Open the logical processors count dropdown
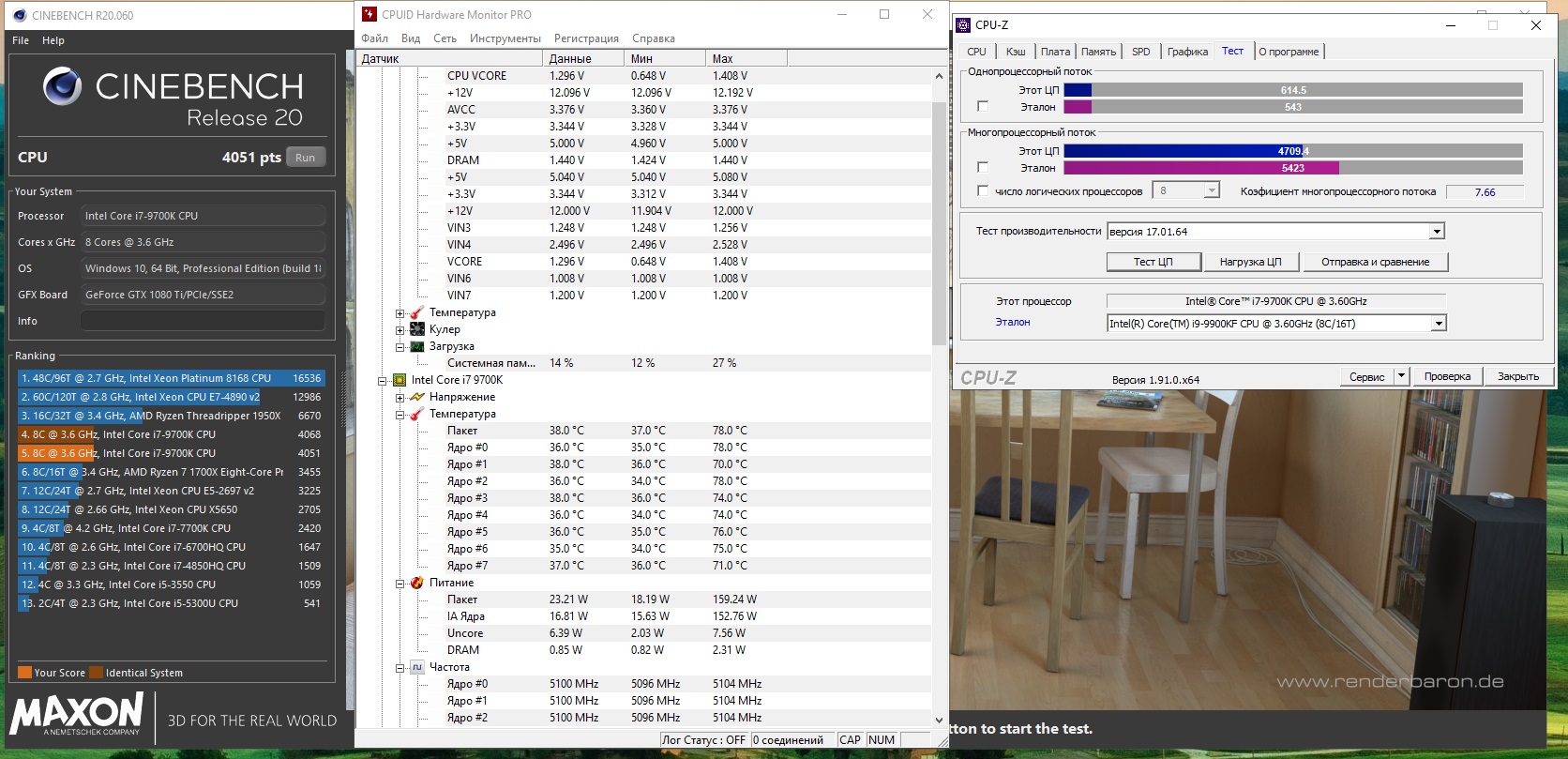The height and width of the screenshot is (759, 1568). click(x=1212, y=191)
